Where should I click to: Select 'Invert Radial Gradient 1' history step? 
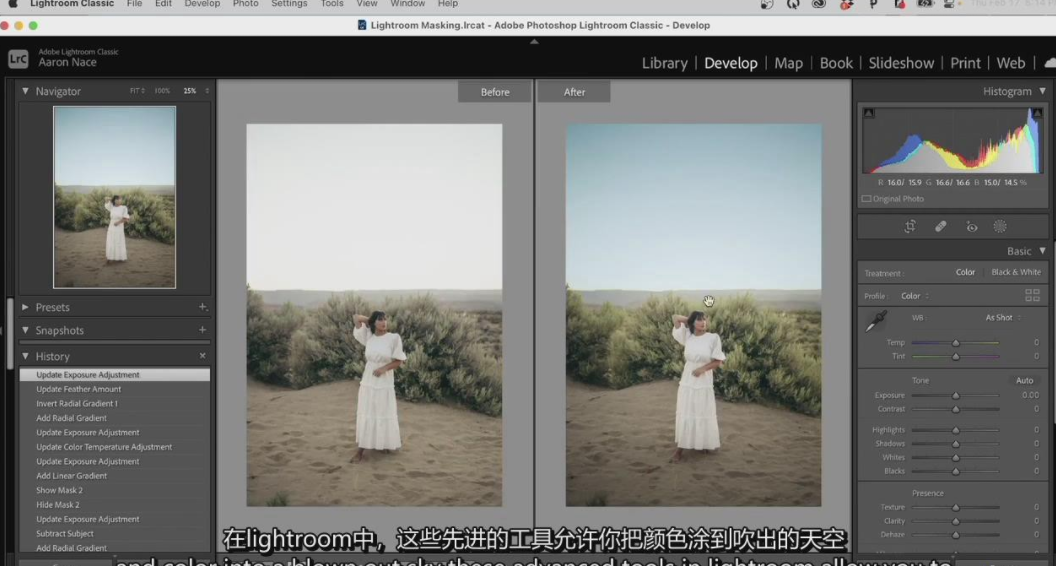114,404
